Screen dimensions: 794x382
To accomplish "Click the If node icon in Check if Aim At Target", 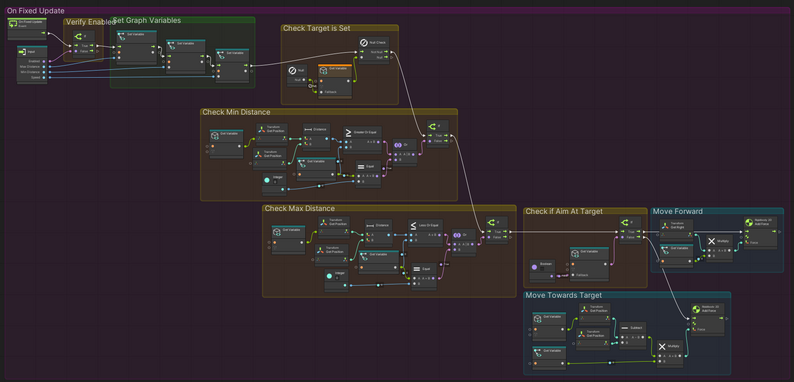I will pyautogui.click(x=625, y=222).
